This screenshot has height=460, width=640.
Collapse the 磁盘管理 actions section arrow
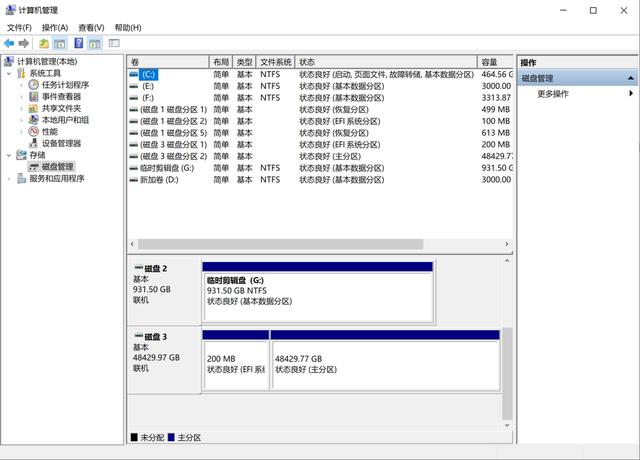point(631,78)
